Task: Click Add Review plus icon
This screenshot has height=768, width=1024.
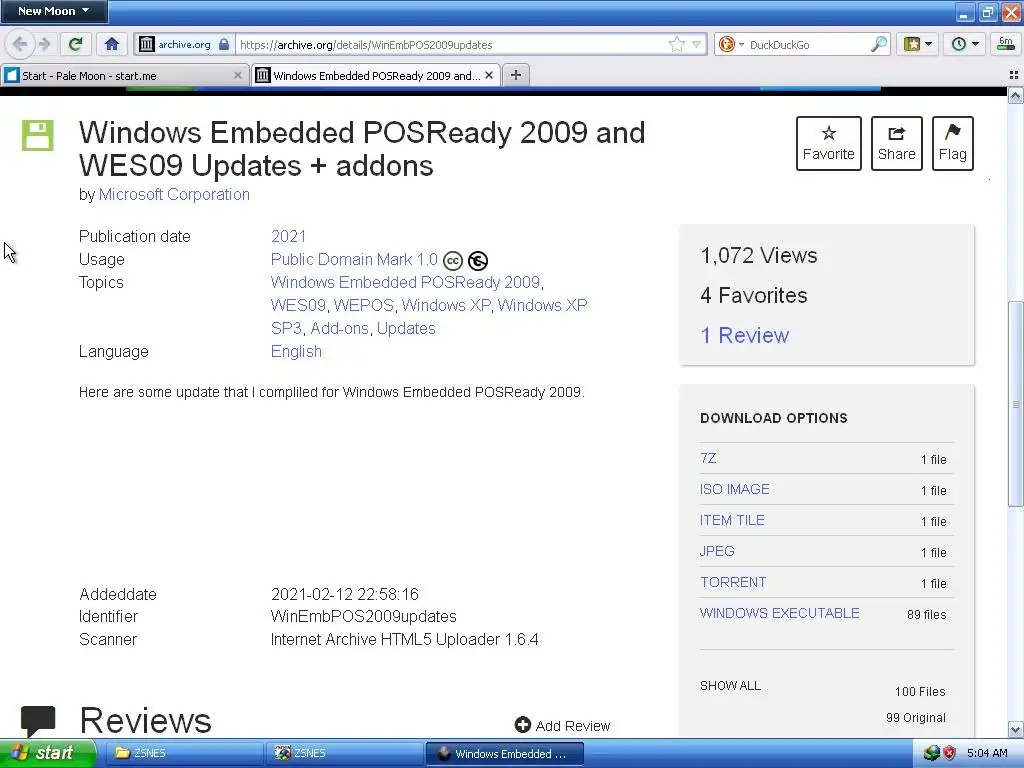Action: [x=522, y=725]
